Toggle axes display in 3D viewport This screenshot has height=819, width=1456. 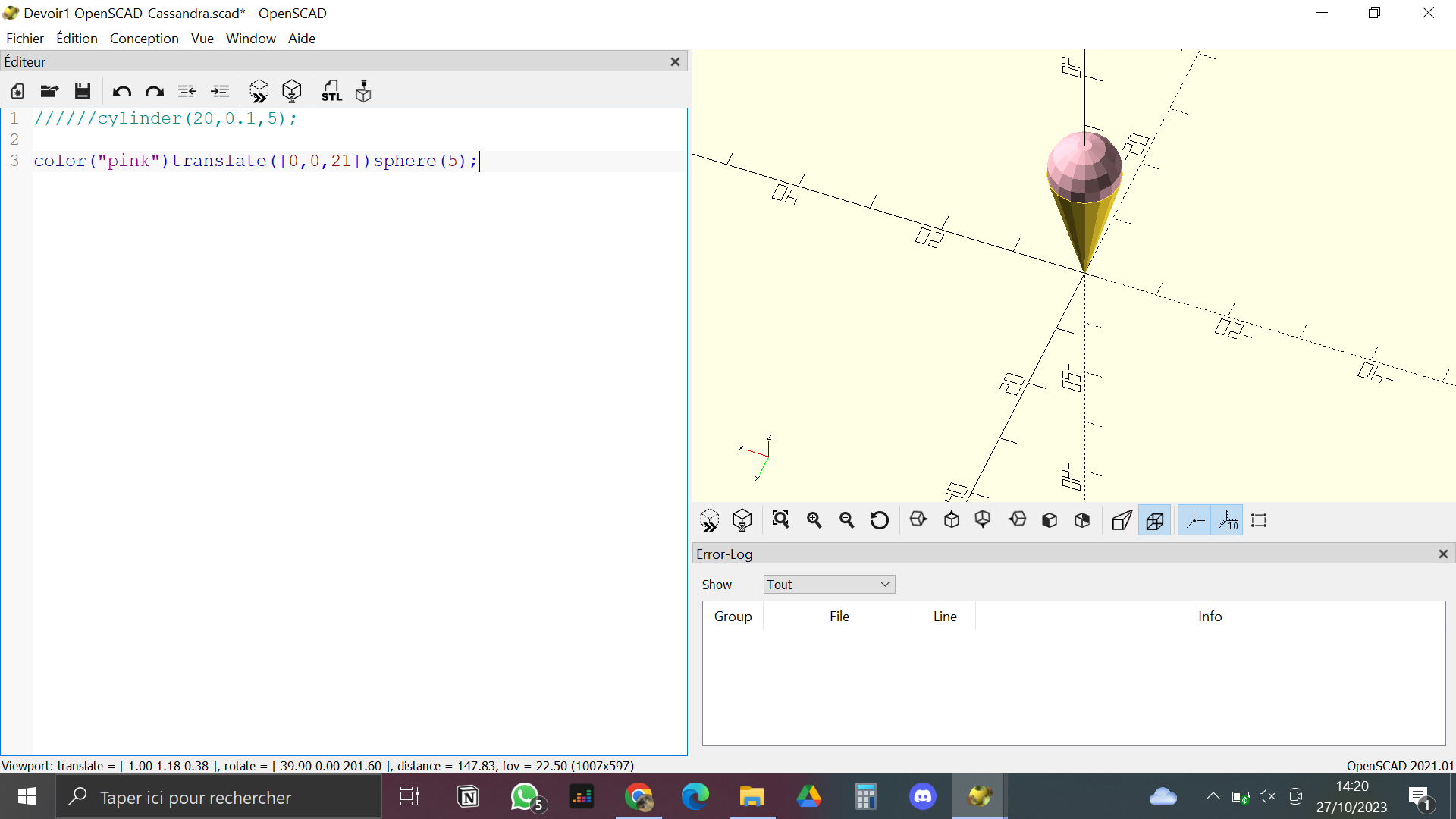1196,520
